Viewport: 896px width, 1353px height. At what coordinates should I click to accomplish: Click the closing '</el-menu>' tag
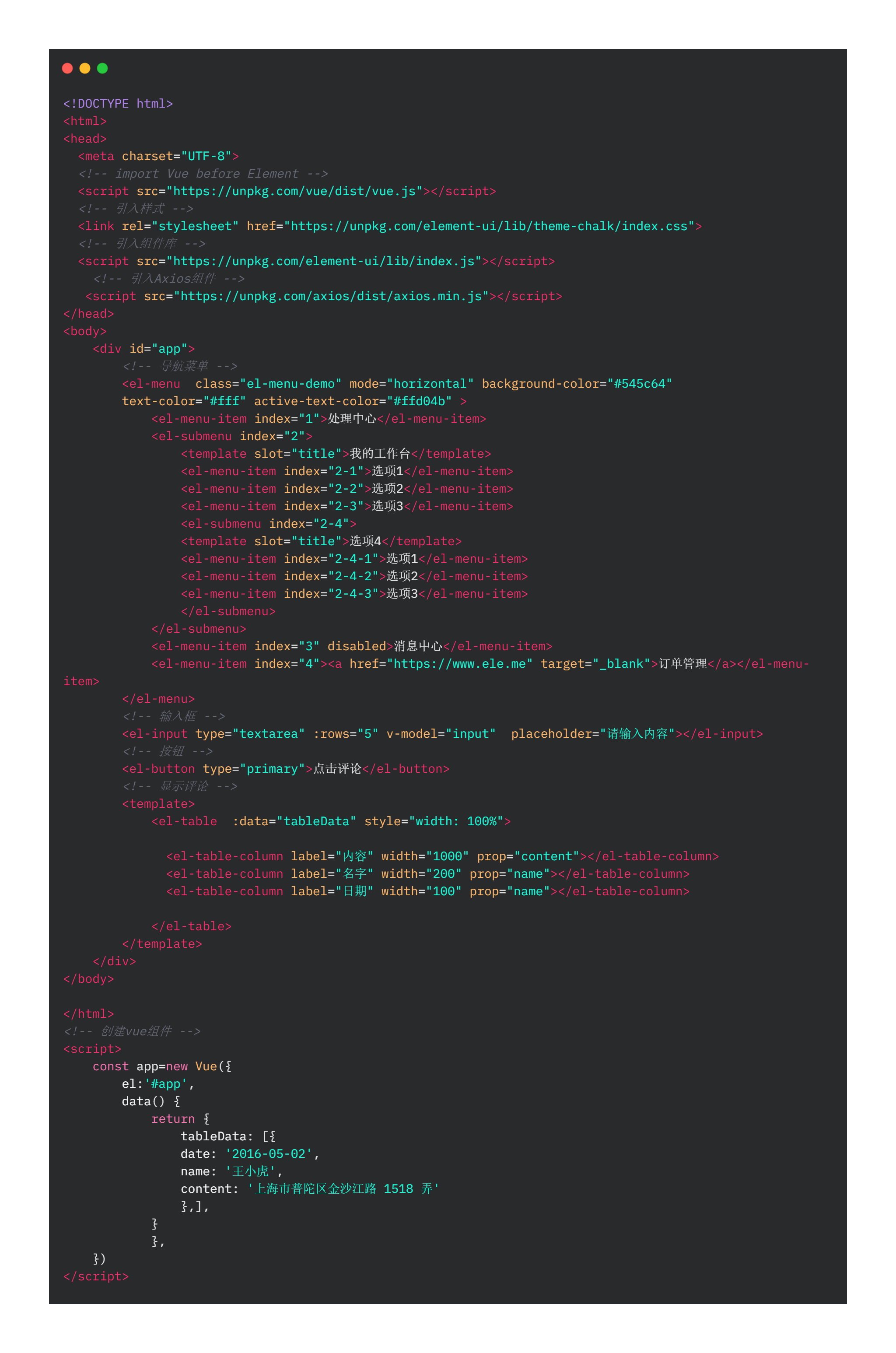click(158, 699)
